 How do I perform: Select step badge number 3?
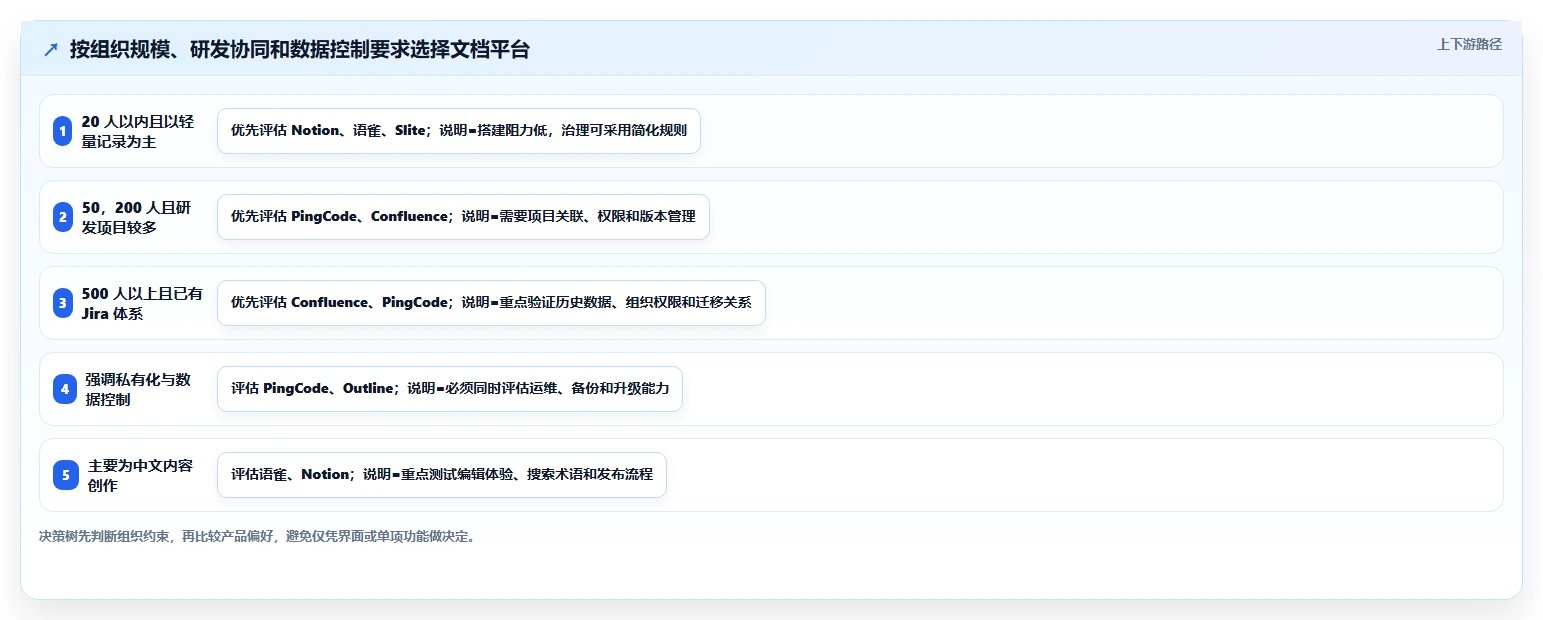pos(63,303)
